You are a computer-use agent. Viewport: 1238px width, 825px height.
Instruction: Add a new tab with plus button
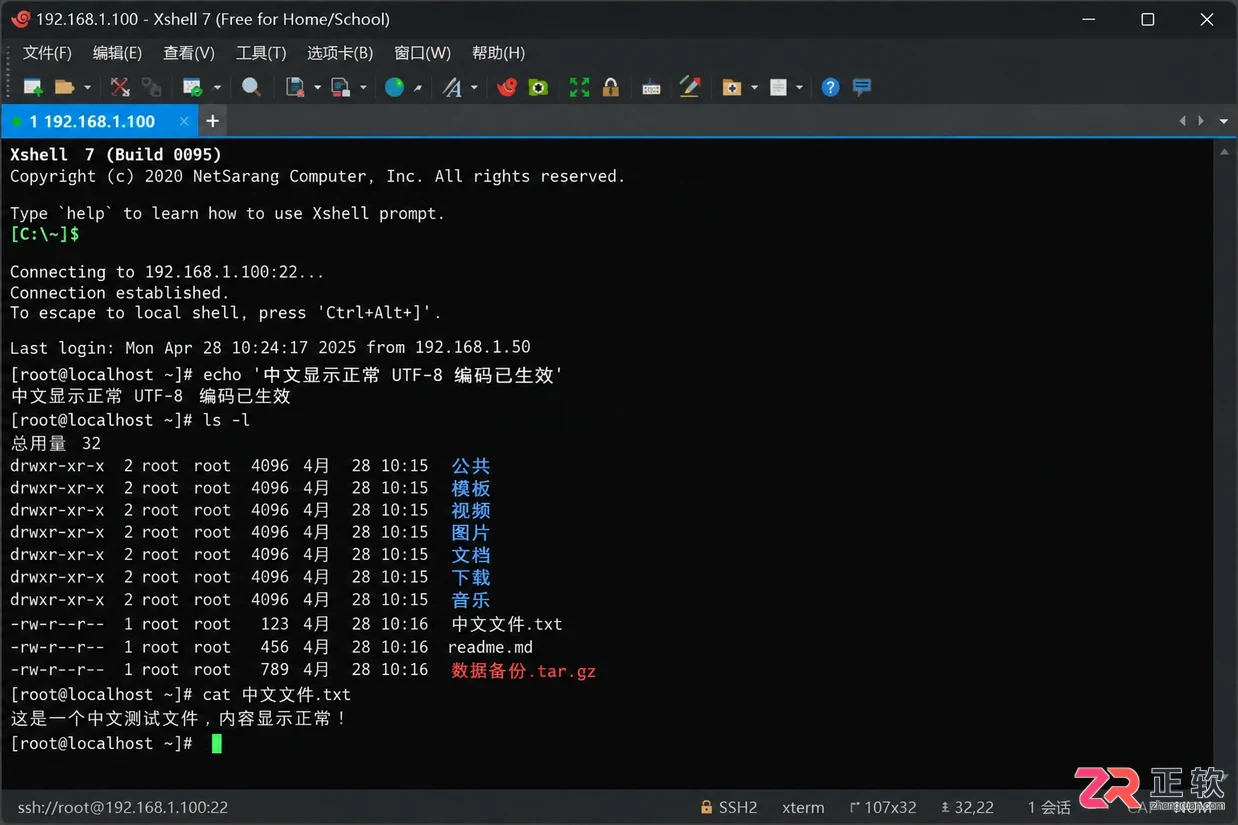(212, 121)
